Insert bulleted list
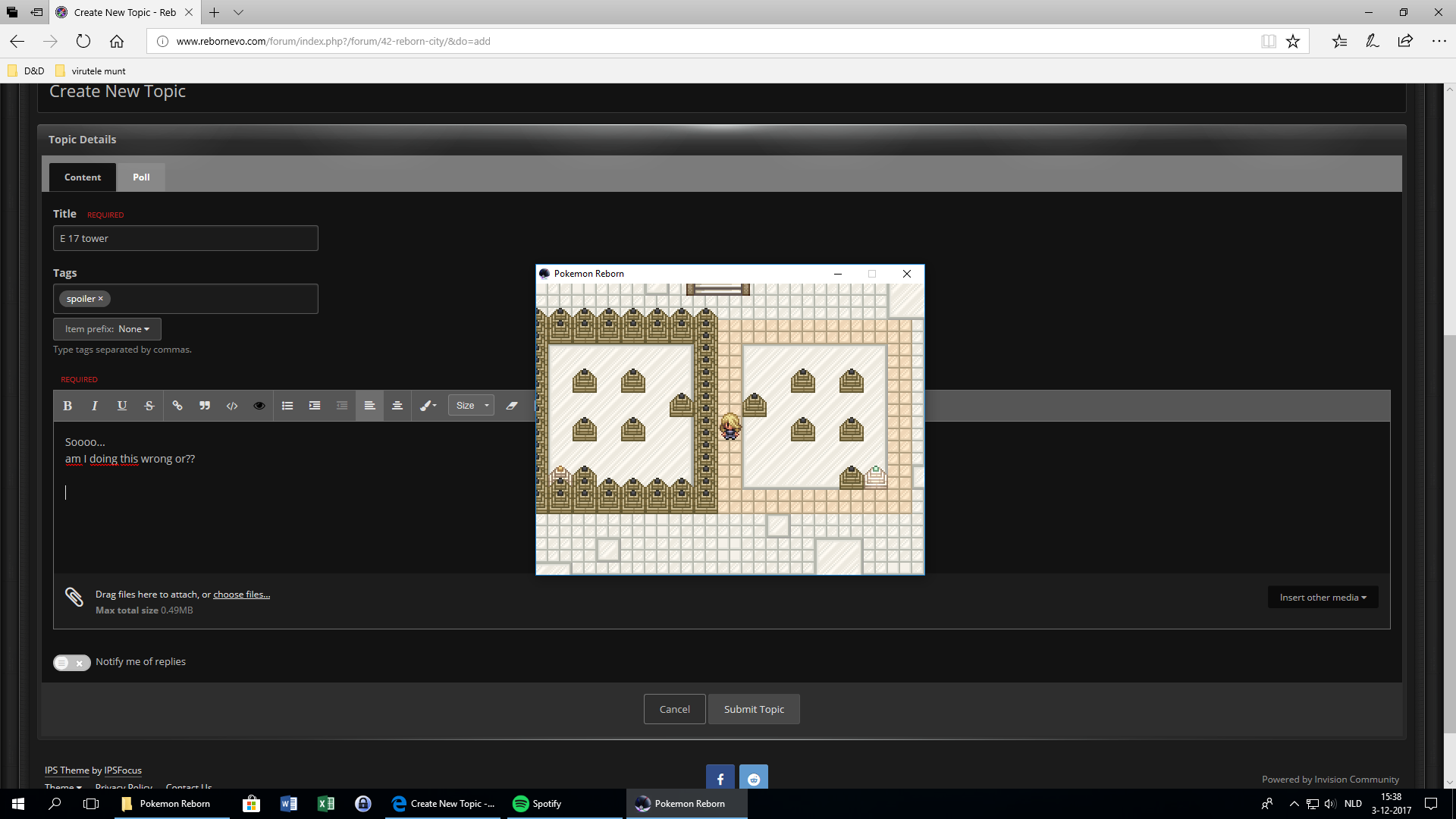 pos(287,406)
